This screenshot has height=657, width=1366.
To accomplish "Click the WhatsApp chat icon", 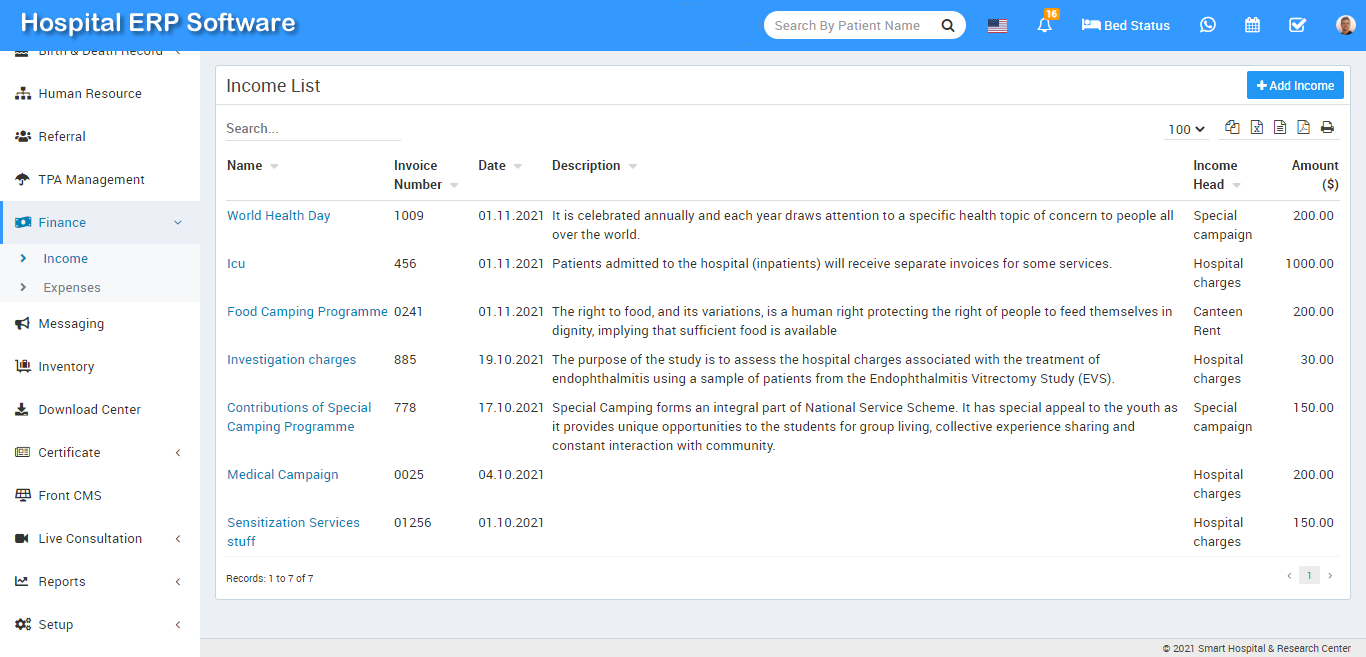I will (x=1208, y=25).
